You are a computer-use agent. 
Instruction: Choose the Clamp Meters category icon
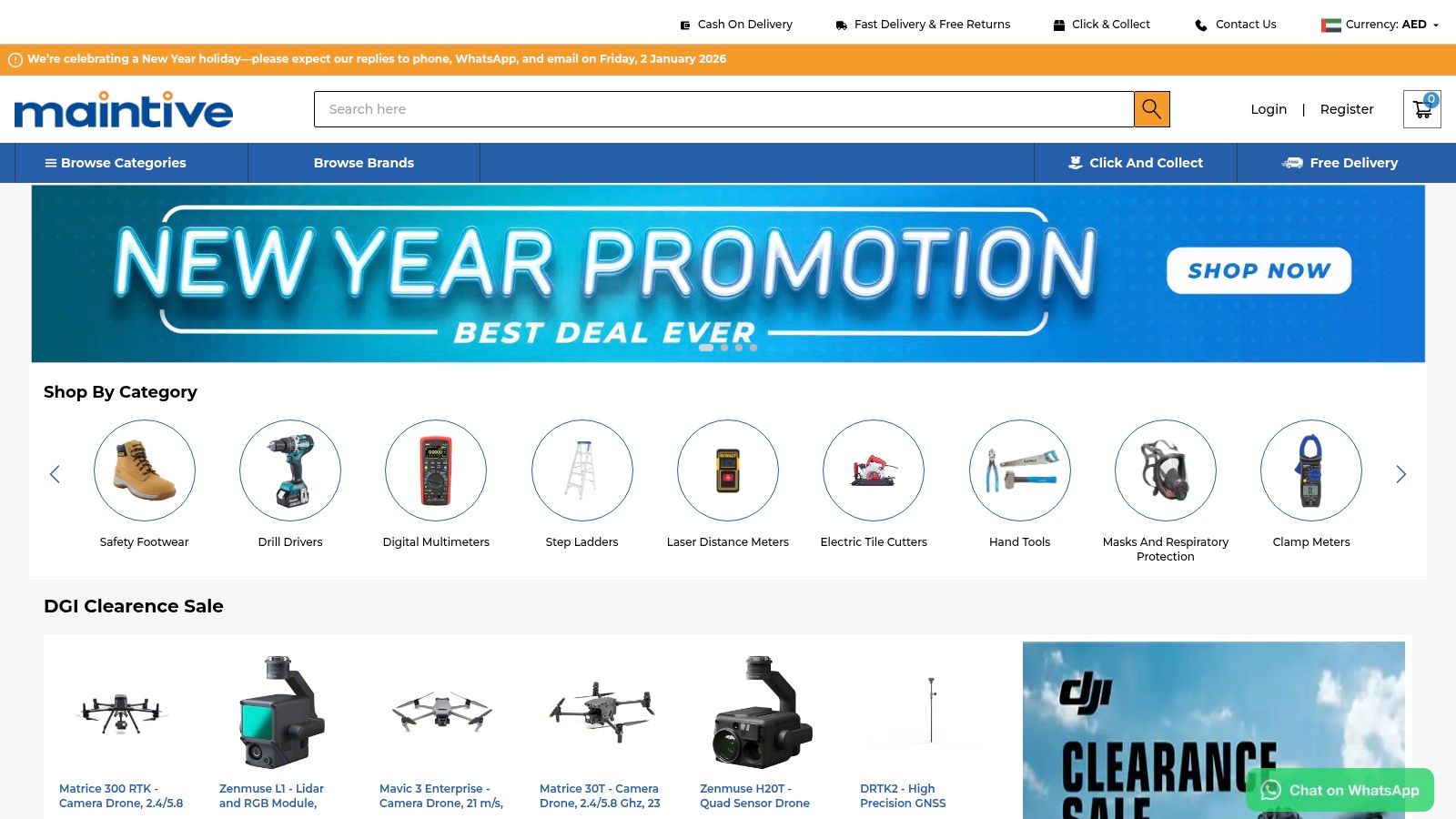point(1311,470)
